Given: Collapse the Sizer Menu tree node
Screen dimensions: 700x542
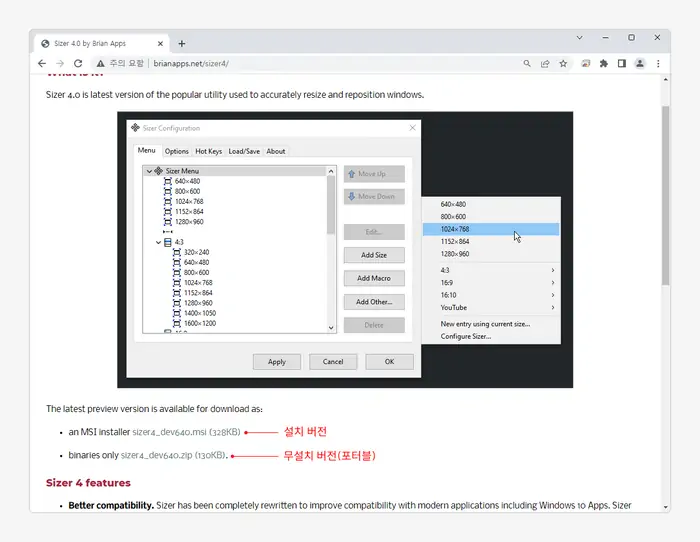Looking at the screenshot, I should 149,171.
